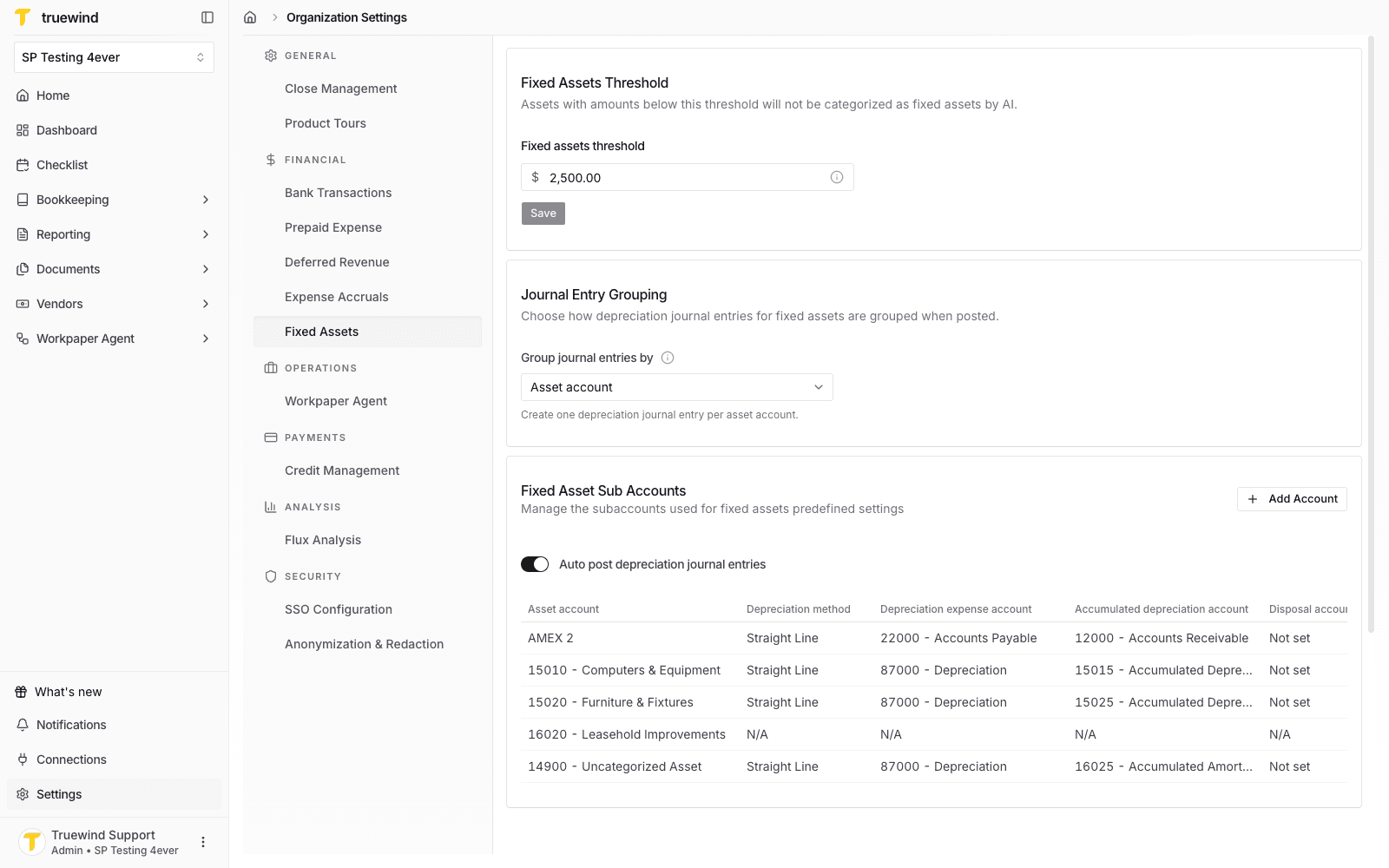Click the Financial dollar sign icon
The width and height of the screenshot is (1389, 868).
271,160
